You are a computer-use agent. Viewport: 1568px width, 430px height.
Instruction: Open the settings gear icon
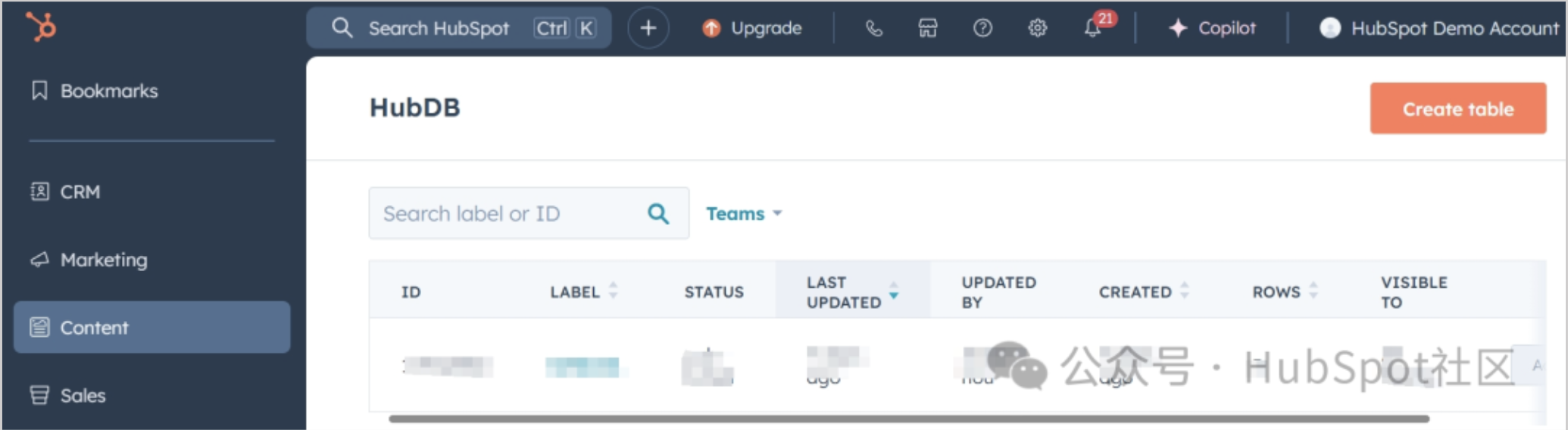click(x=1037, y=29)
